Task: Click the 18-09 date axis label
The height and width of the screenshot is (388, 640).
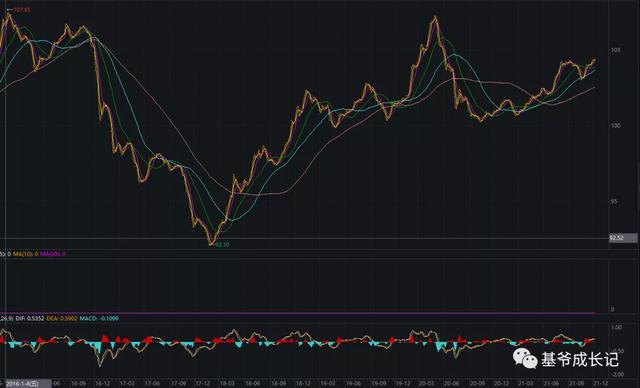Action: click(x=278, y=384)
